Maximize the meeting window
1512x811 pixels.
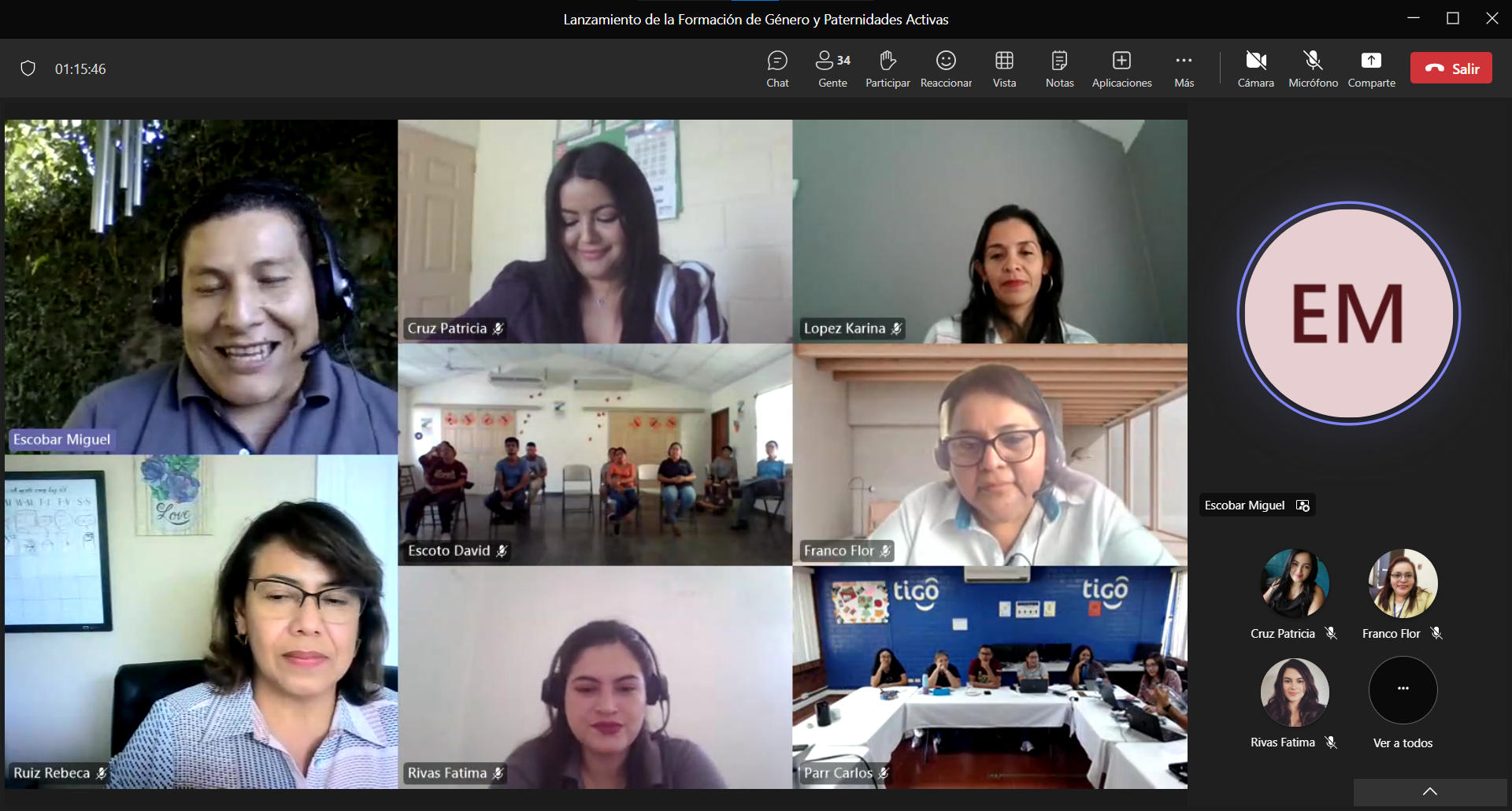(x=1453, y=18)
